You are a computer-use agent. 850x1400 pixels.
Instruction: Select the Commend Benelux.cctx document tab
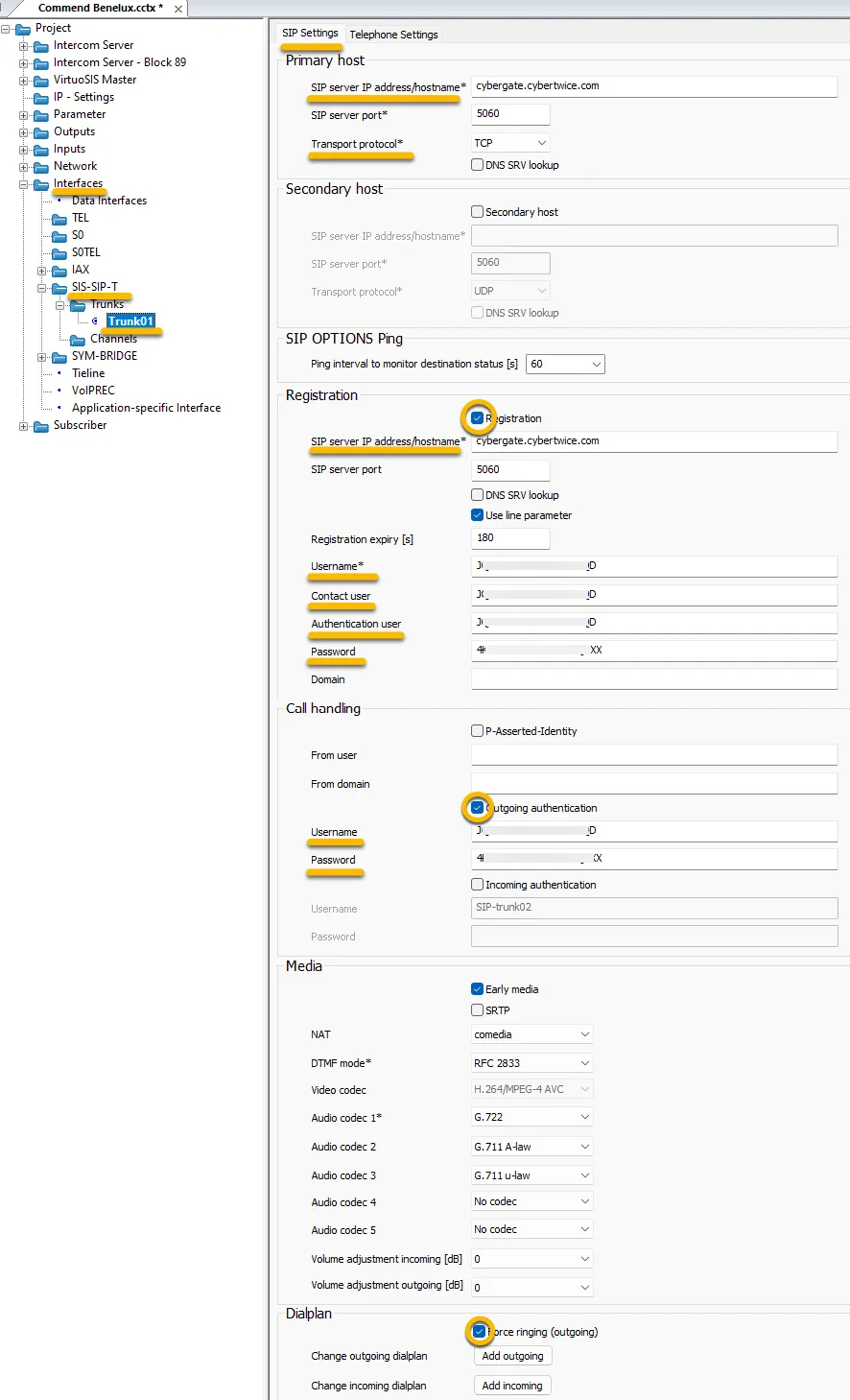[100, 9]
